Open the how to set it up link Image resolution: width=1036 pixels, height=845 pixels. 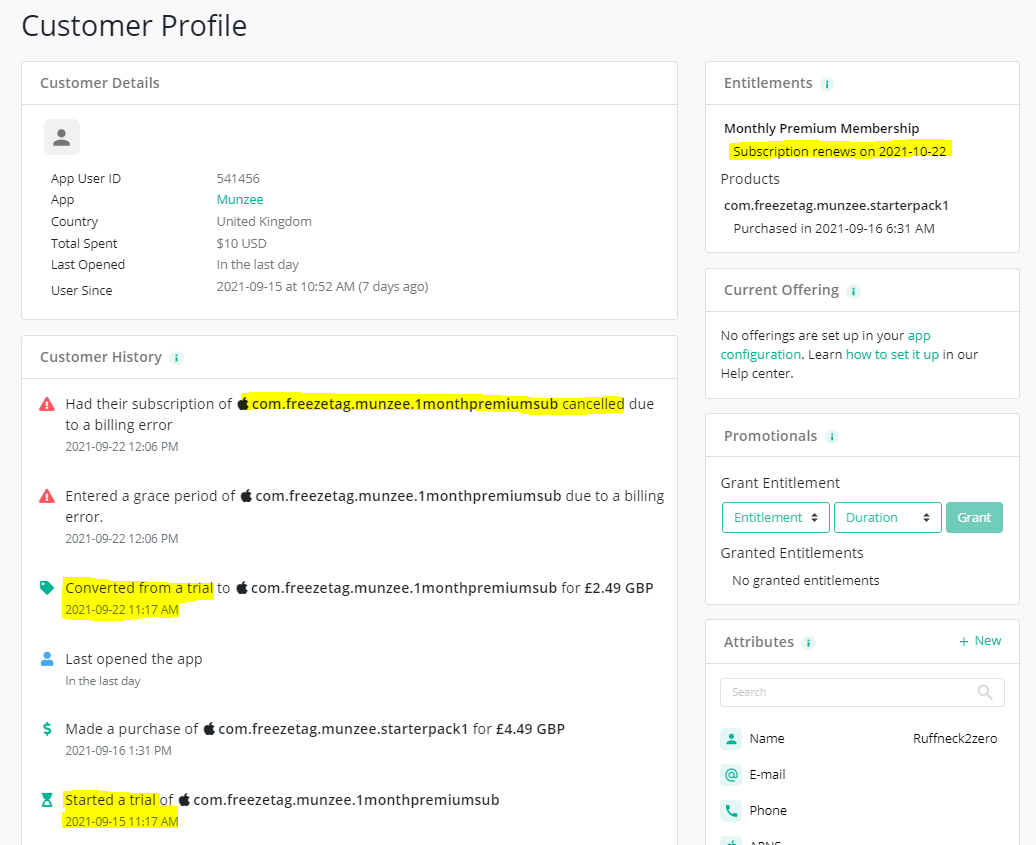tap(892, 354)
